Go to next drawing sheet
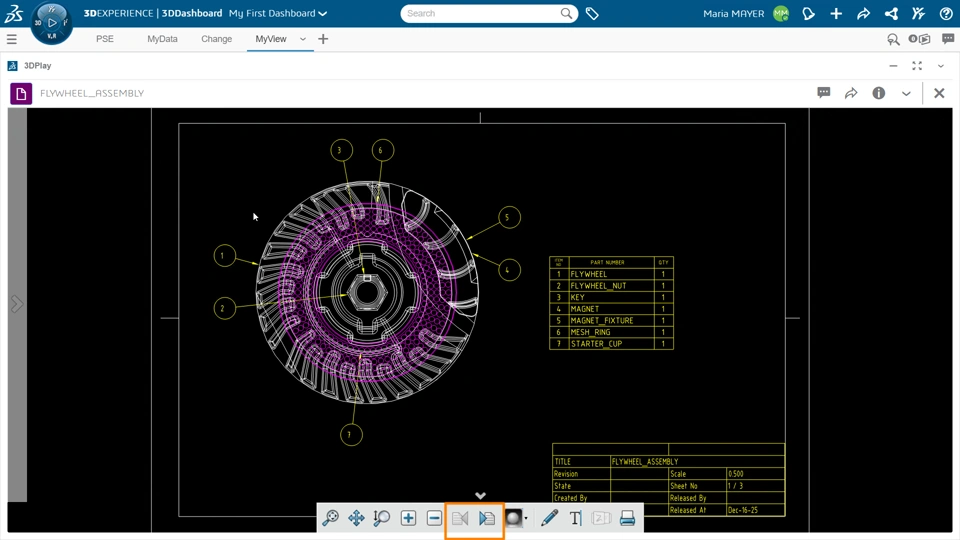This screenshot has height=540, width=960. tap(487, 519)
